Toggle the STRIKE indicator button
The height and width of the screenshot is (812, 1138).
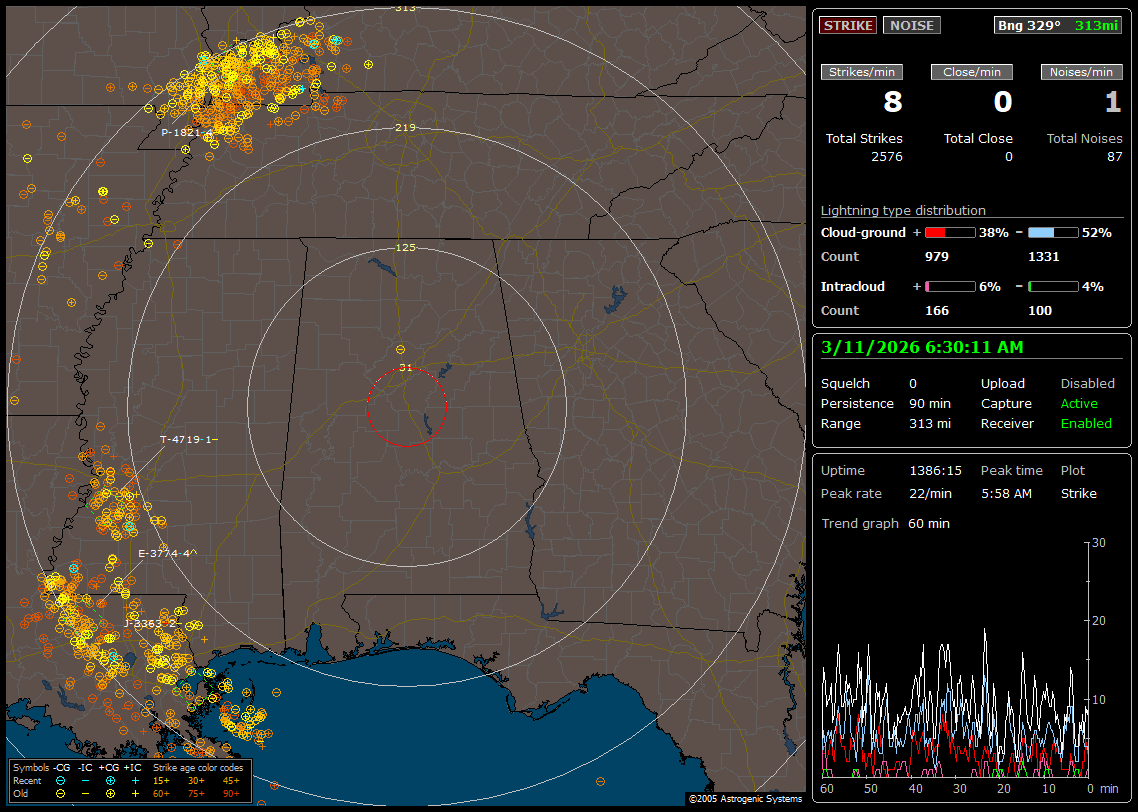point(848,25)
